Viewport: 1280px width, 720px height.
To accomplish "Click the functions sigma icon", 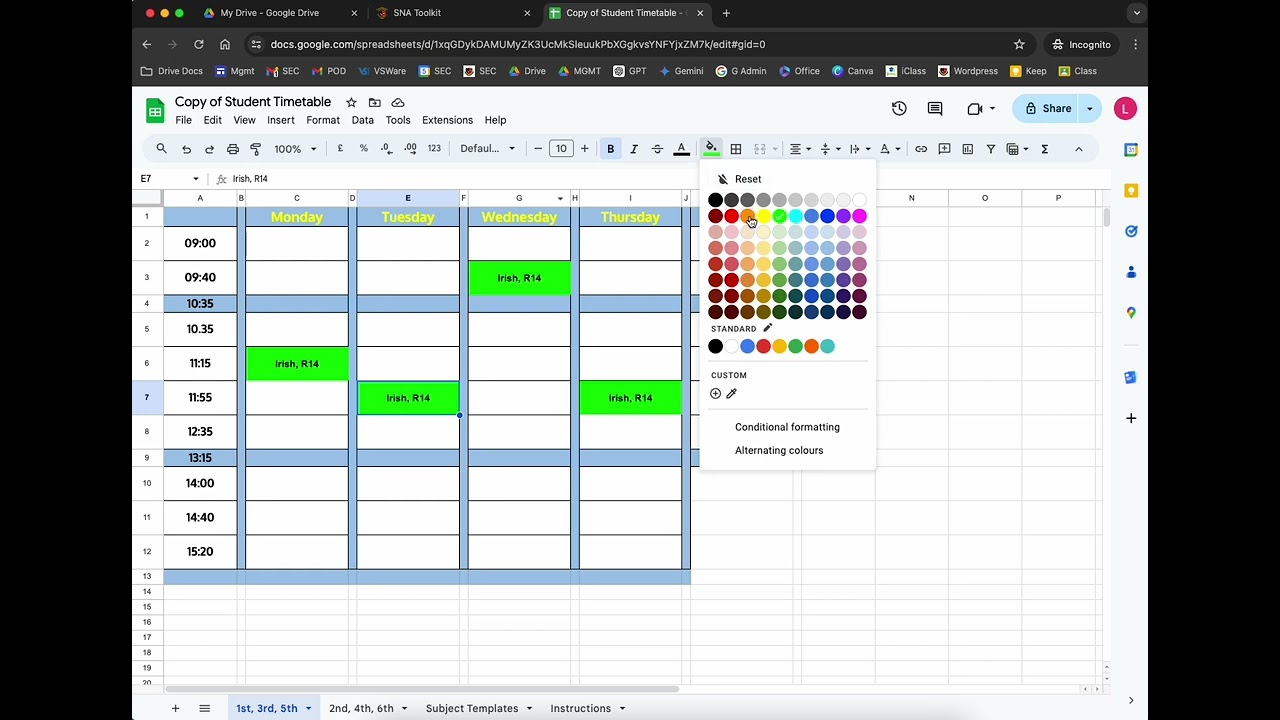I will [1044, 149].
